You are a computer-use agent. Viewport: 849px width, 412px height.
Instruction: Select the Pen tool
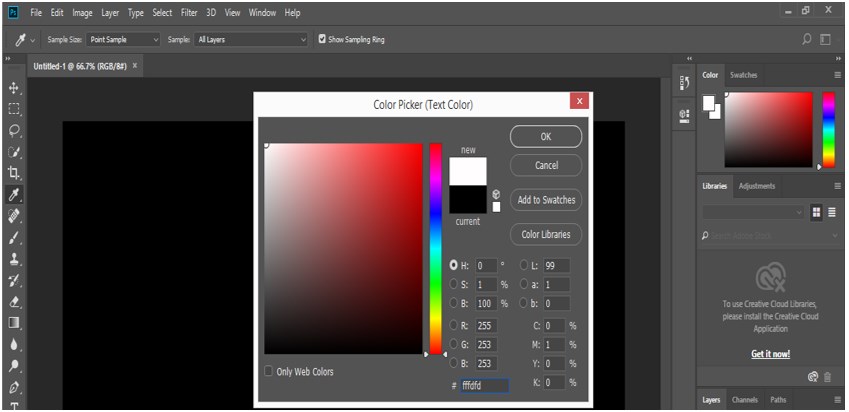[x=14, y=387]
